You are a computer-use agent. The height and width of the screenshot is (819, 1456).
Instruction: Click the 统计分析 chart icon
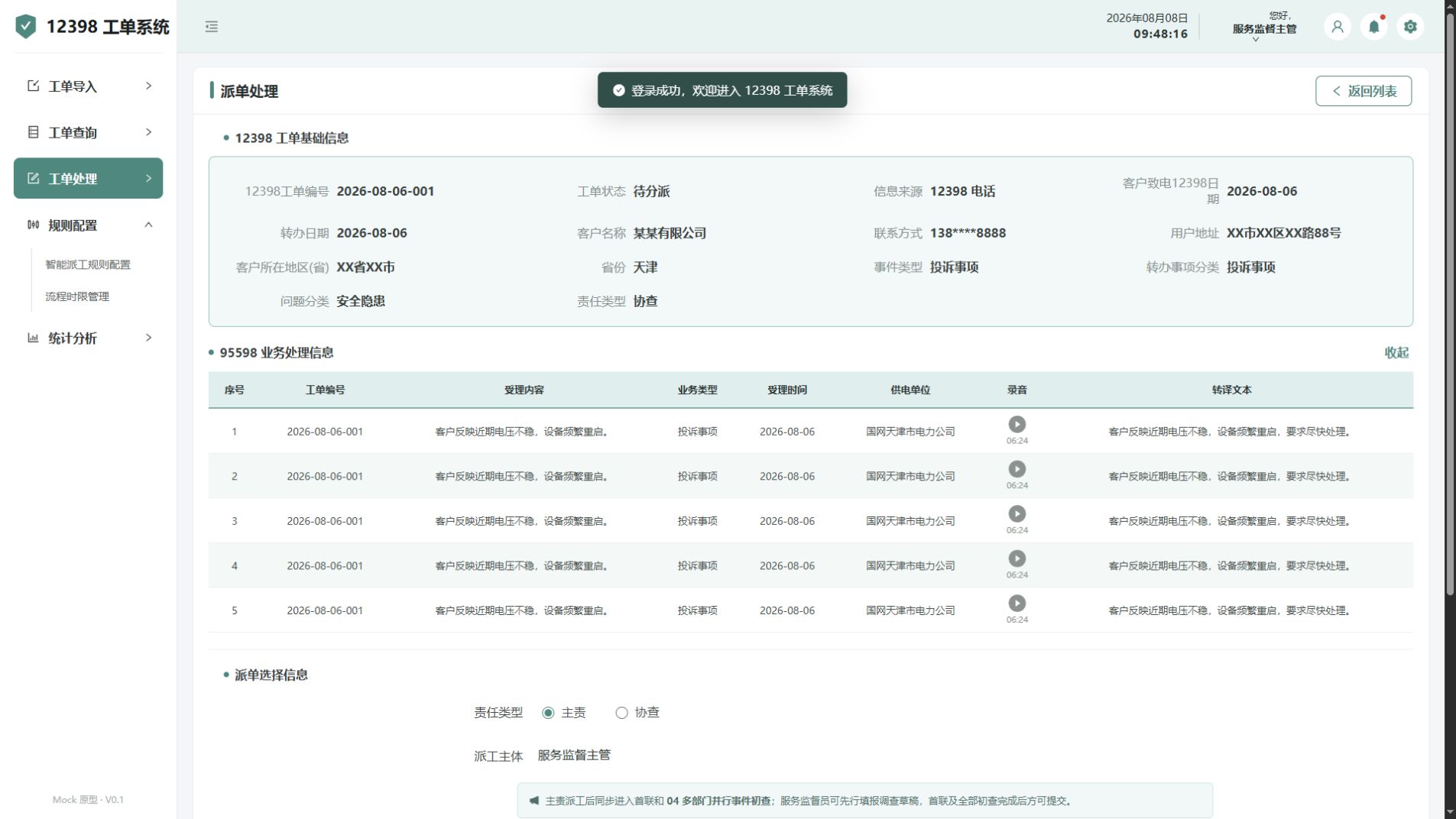click(x=33, y=338)
